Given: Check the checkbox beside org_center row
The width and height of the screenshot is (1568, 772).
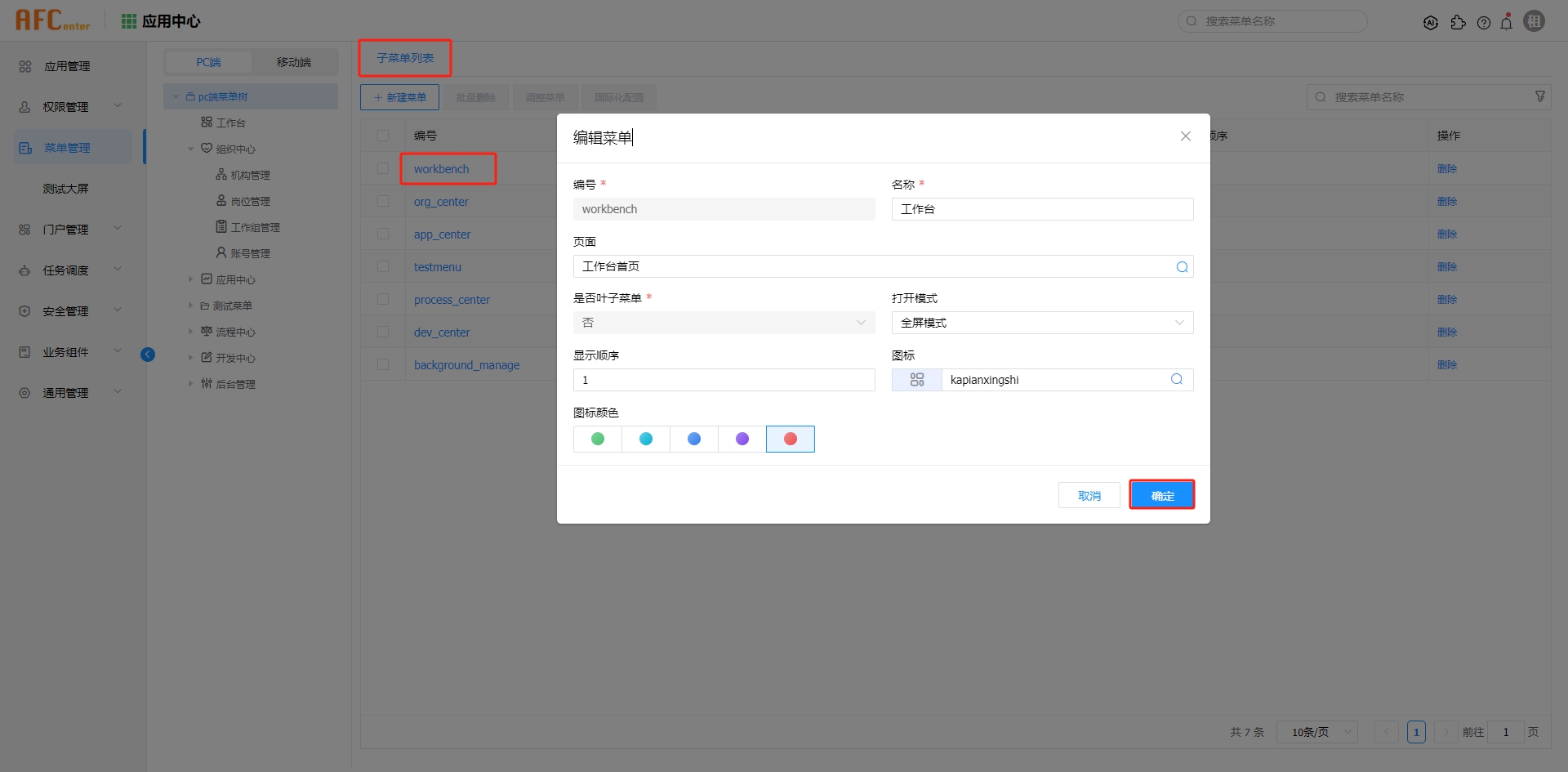Looking at the screenshot, I should tap(383, 201).
